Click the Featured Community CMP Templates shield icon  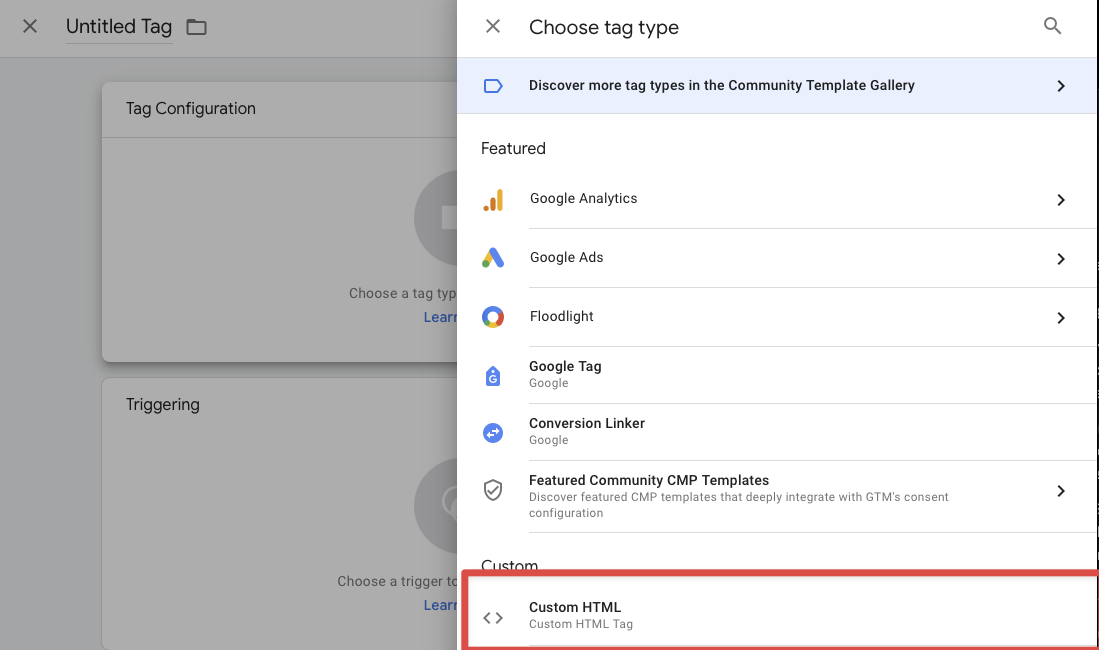(493, 490)
